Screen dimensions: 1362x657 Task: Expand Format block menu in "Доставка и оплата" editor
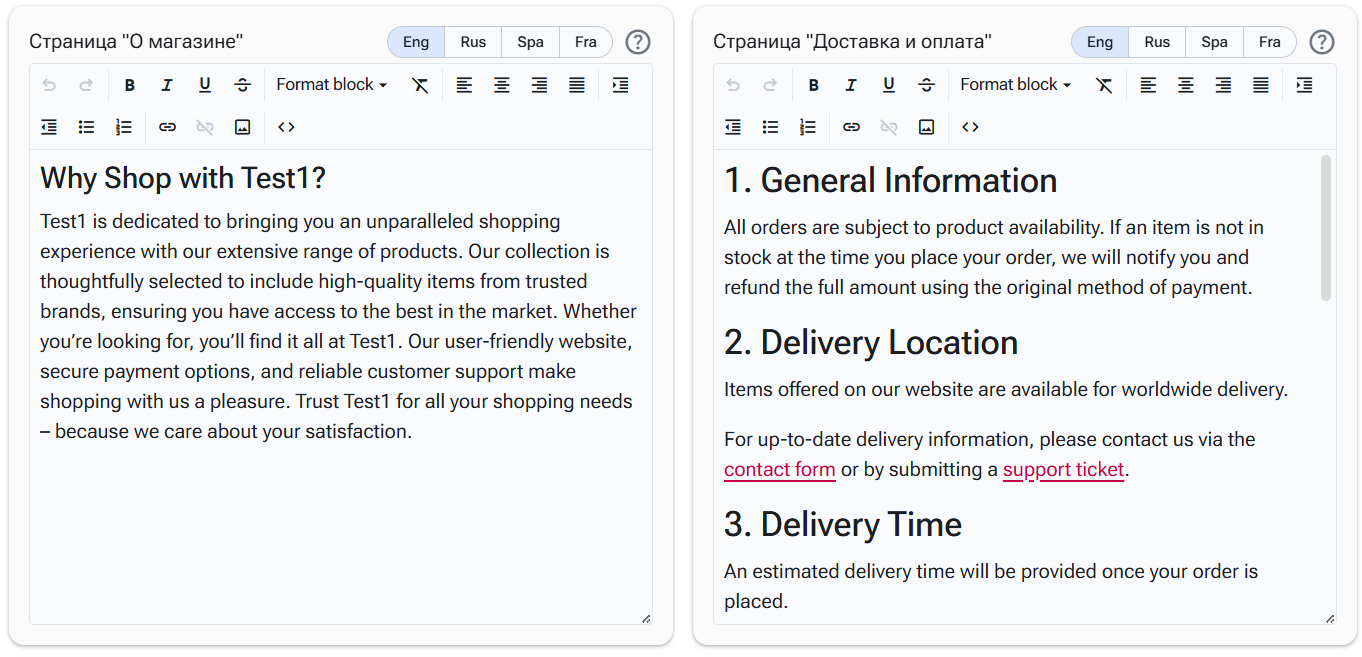[x=1015, y=85]
